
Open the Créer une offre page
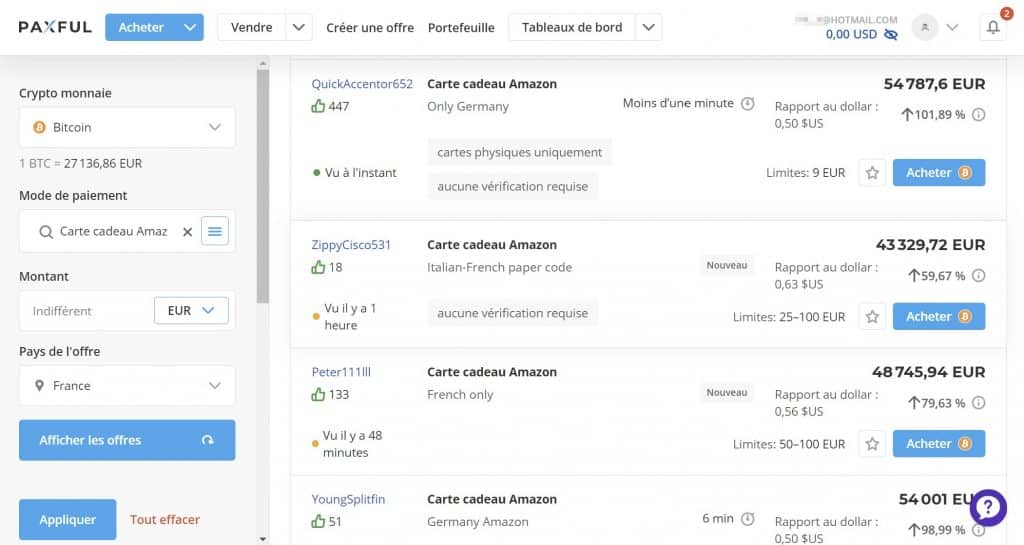point(370,28)
